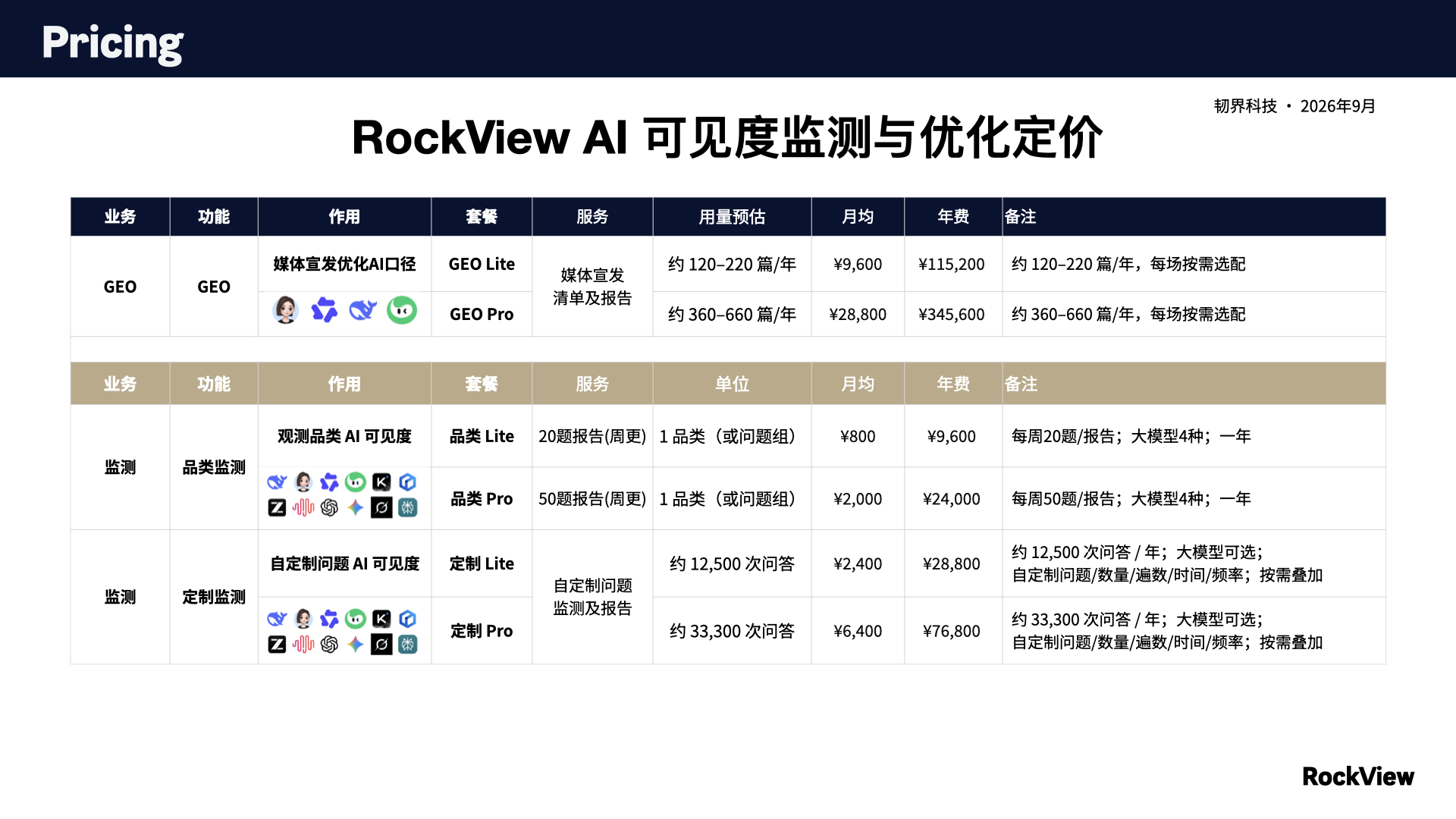Click the Grok icon in the 品类监测 row

[x=381, y=508]
